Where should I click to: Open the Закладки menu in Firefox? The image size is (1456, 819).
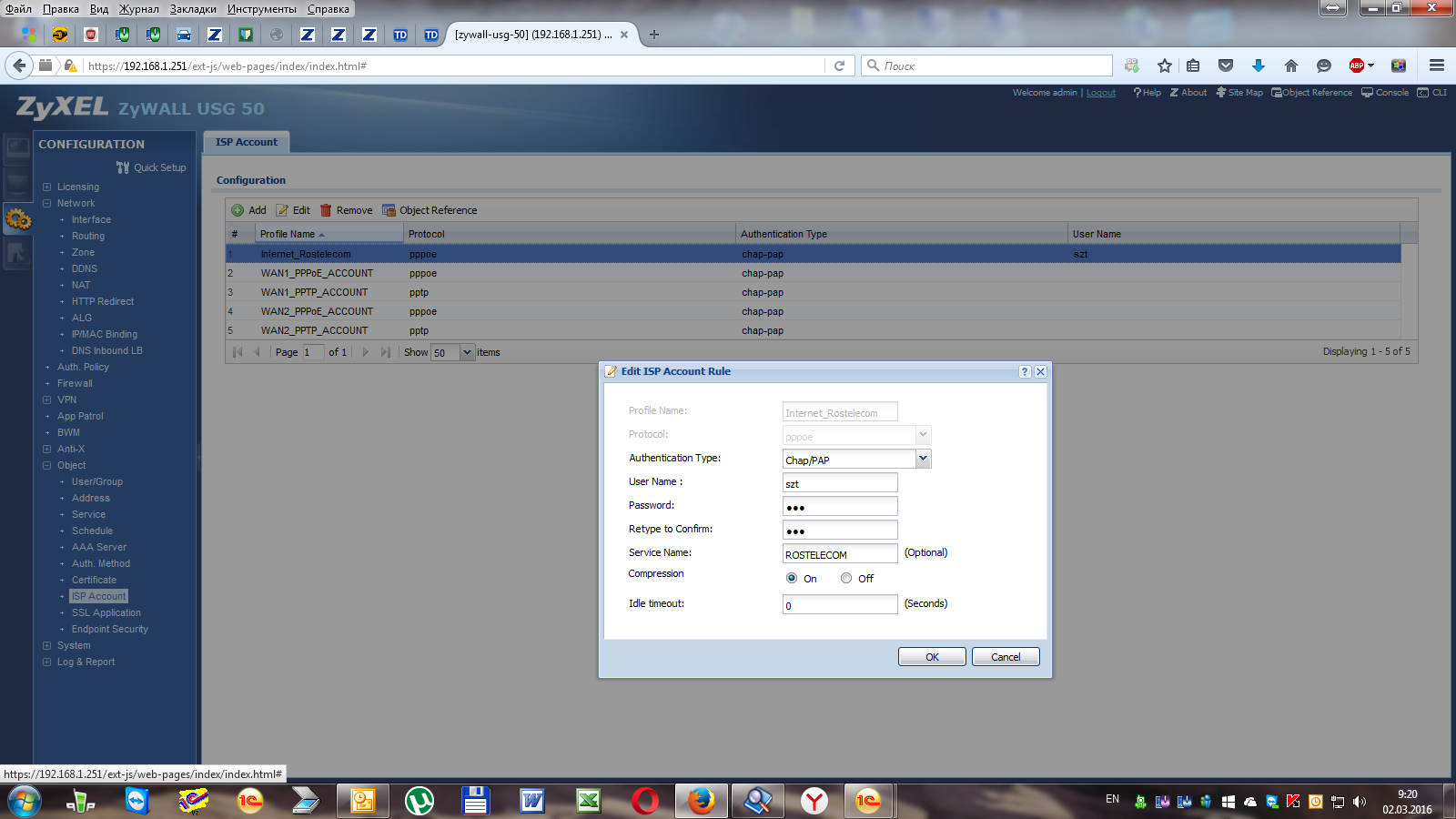(x=193, y=9)
